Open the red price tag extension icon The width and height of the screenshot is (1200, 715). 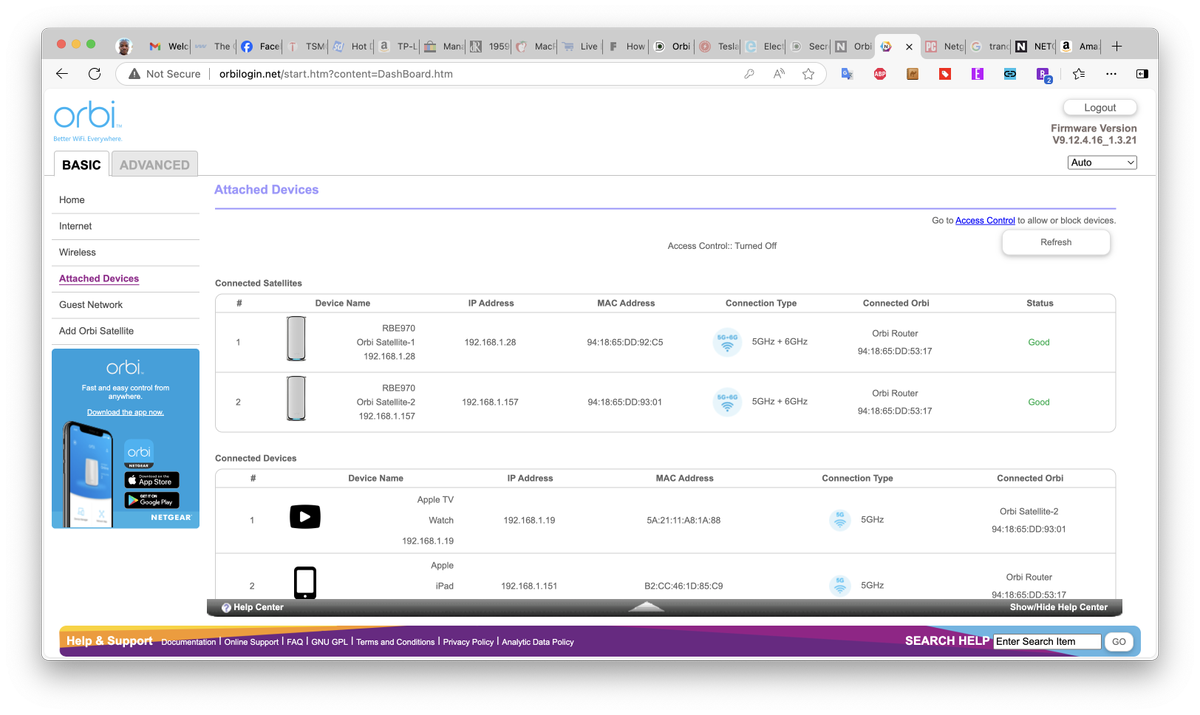click(945, 74)
